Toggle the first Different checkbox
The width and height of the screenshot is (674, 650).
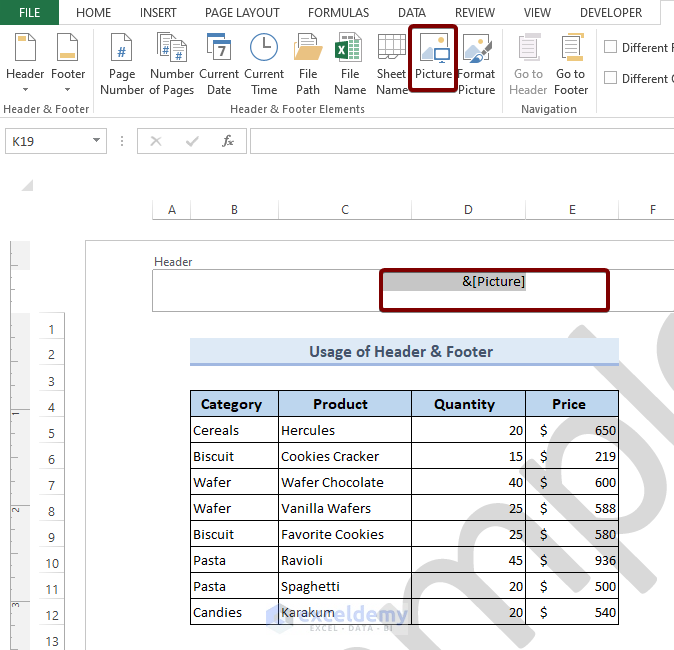610,46
